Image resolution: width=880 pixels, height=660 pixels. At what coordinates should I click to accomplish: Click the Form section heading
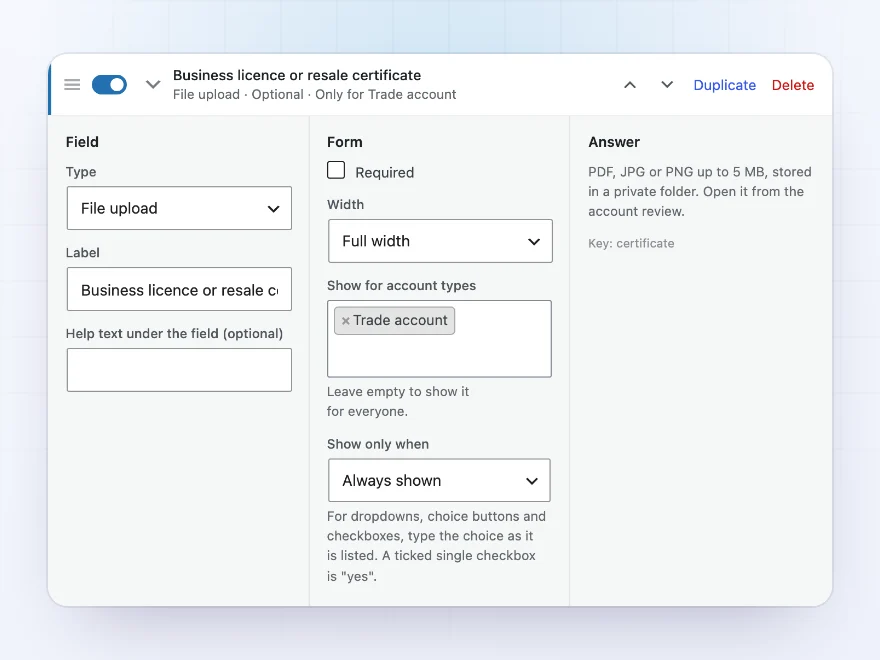pyautogui.click(x=345, y=142)
